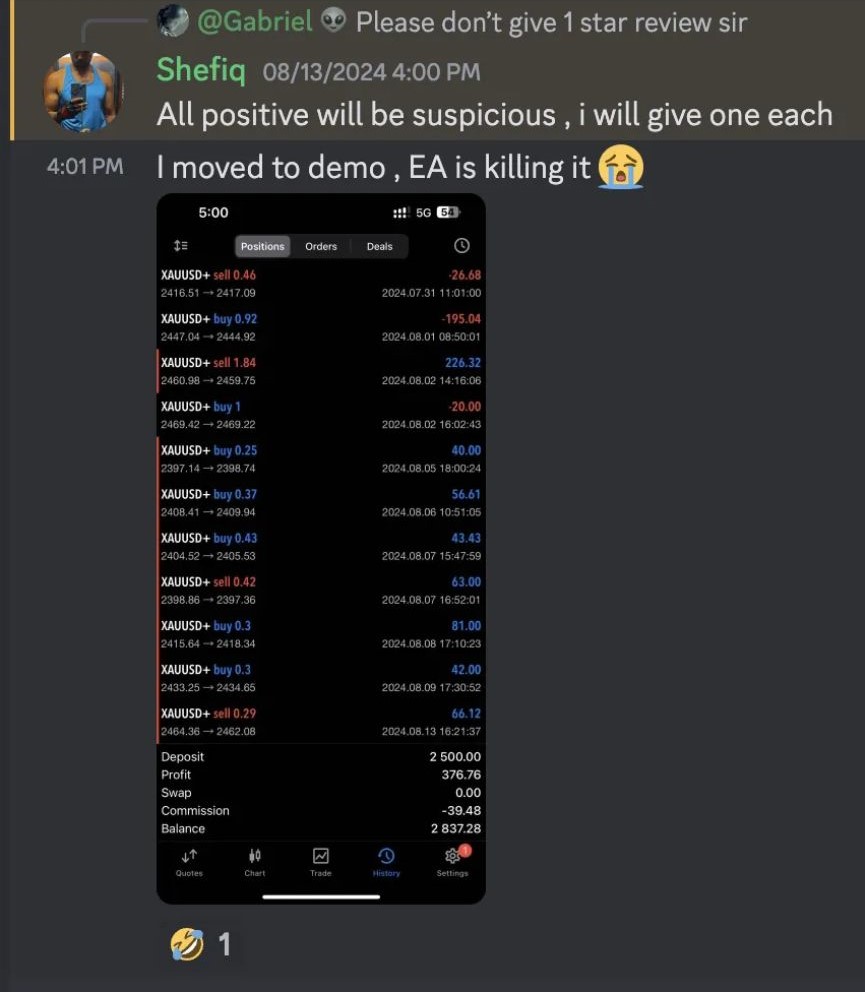This screenshot has height=992, width=865.
Task: Open the attached trading screenshot image
Action: click(321, 549)
